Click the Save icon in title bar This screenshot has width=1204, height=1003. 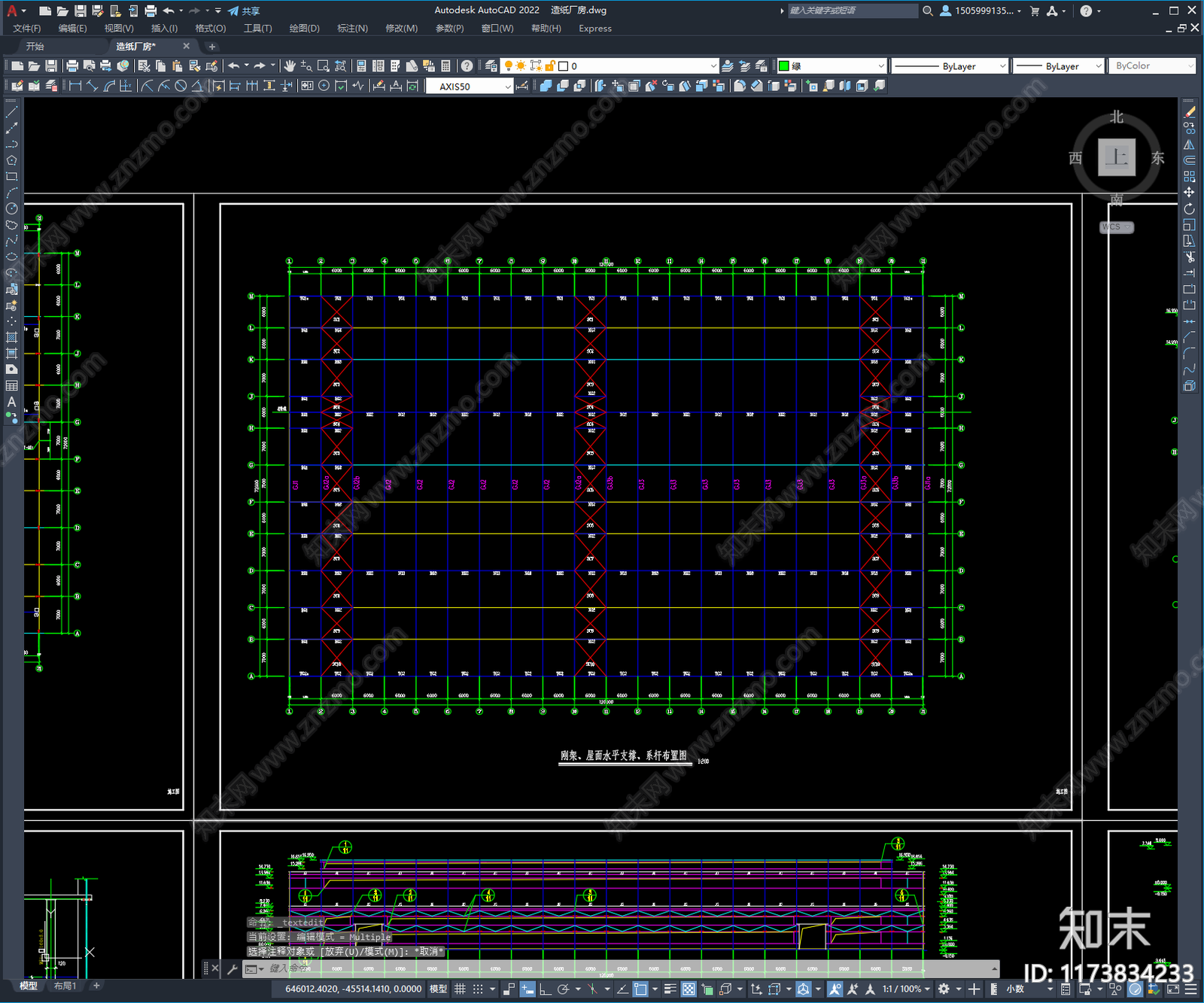tap(80, 11)
